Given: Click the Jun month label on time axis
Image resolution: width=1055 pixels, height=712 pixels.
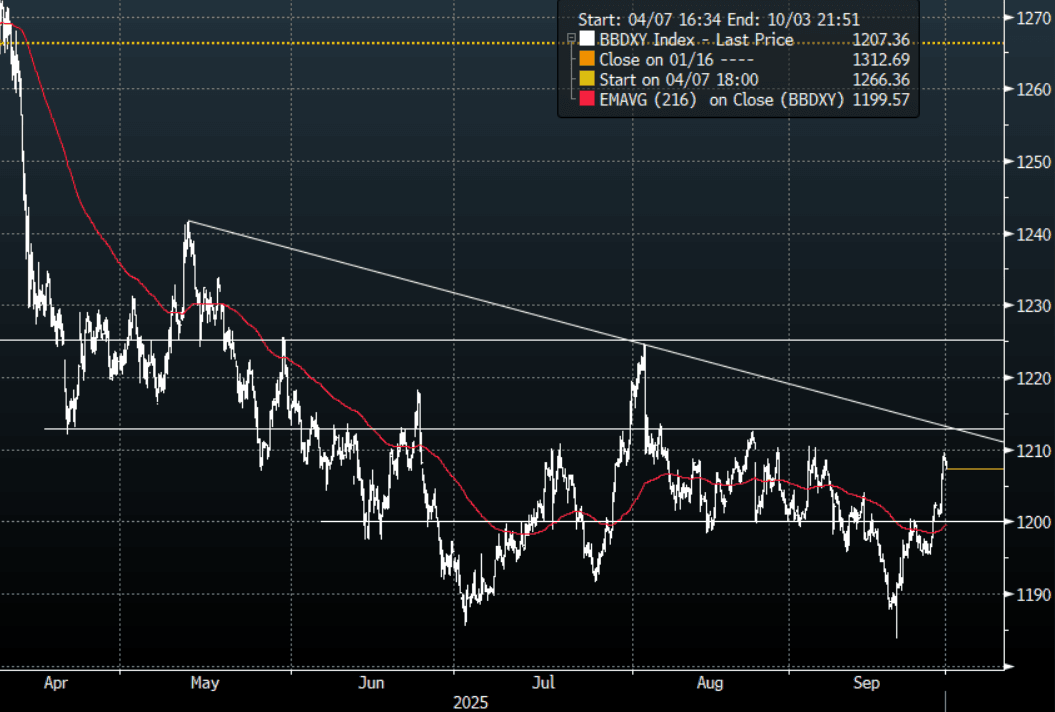Looking at the screenshot, I should 371,683.
